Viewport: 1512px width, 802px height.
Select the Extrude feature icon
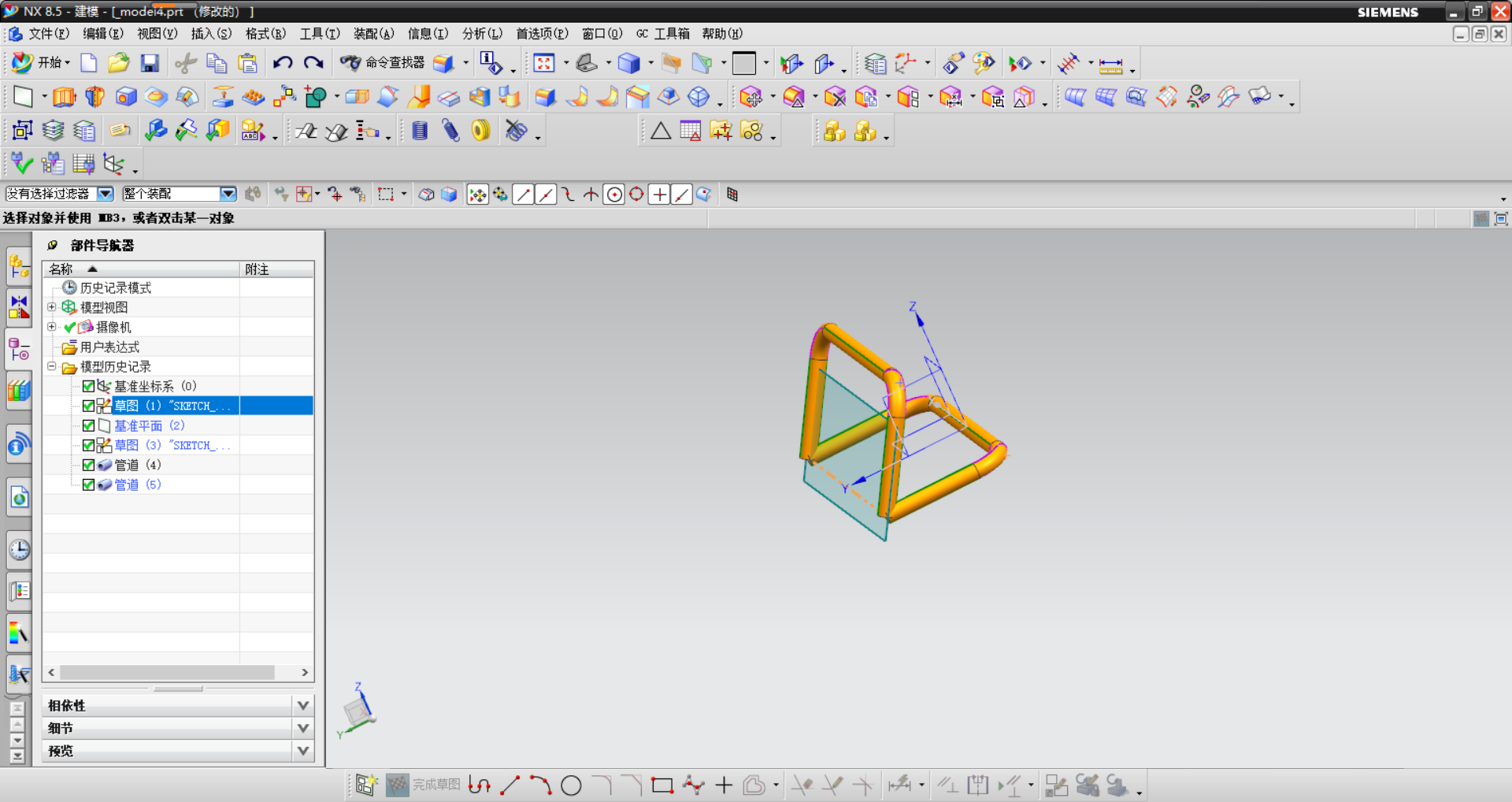tap(64, 97)
